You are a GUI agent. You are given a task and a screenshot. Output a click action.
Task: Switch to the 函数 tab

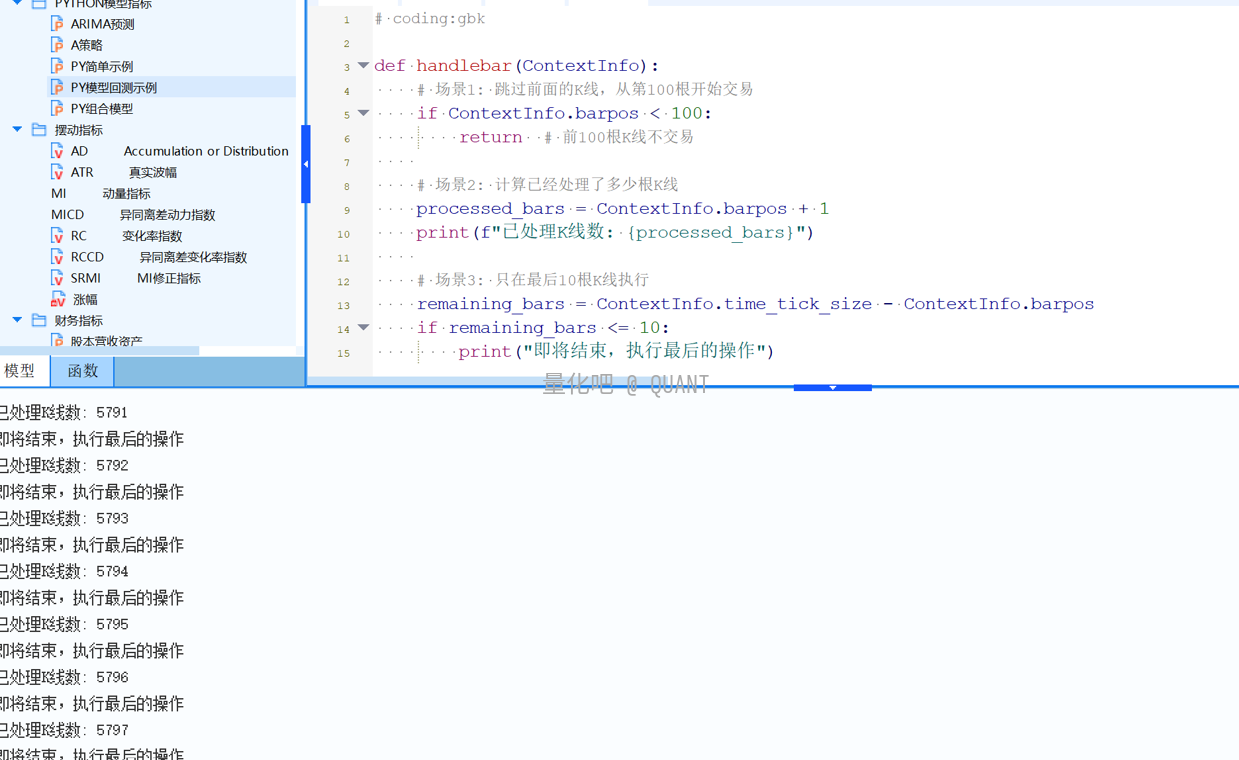tap(82, 371)
